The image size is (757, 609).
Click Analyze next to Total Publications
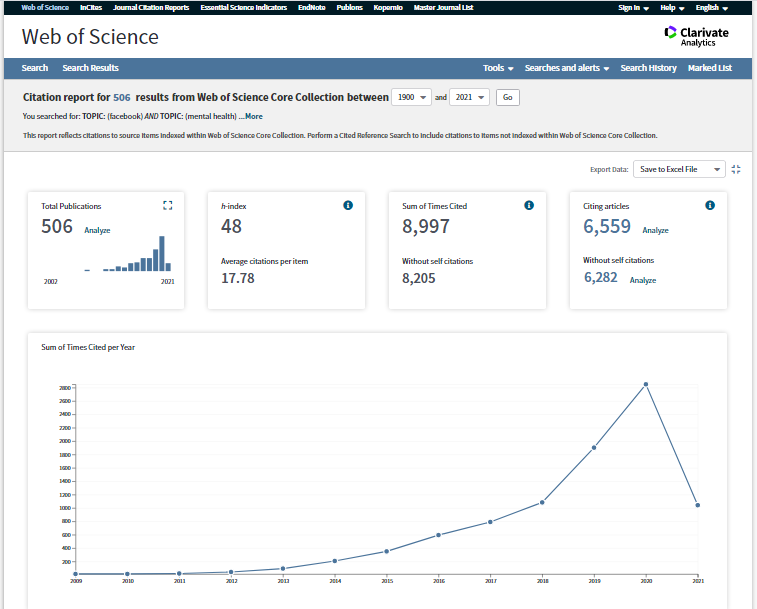point(97,230)
